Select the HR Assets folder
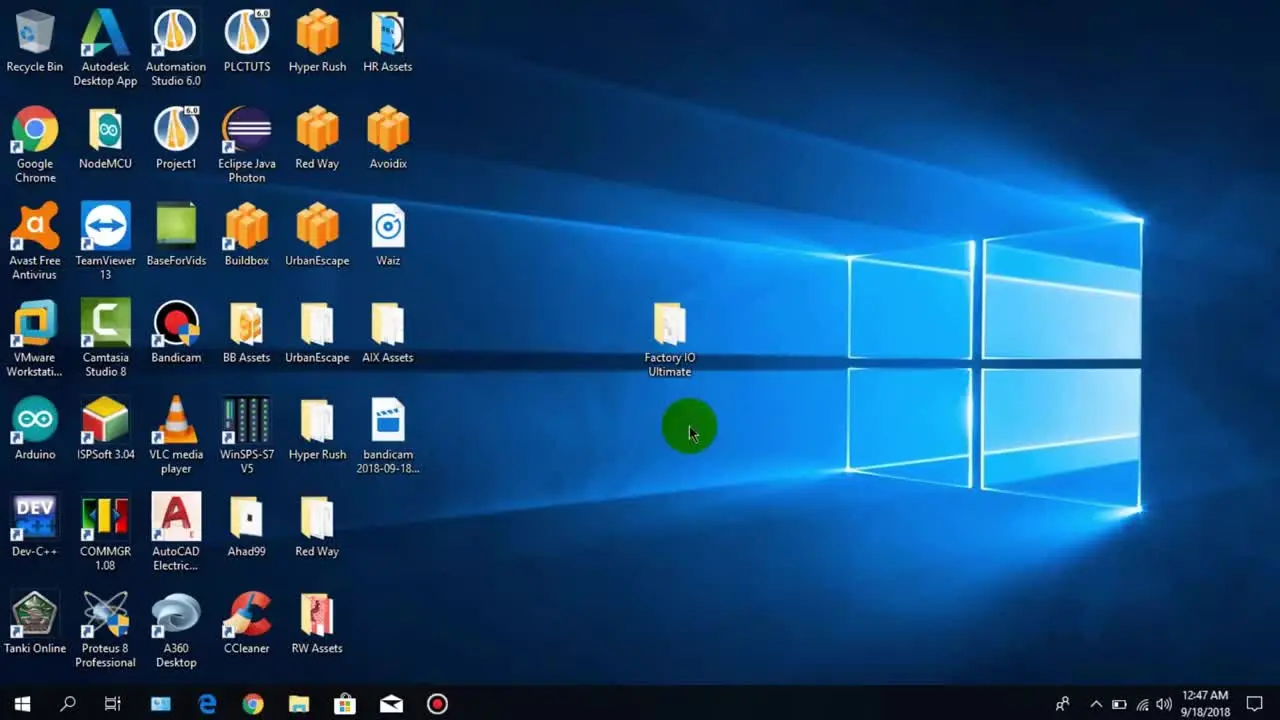 pyautogui.click(x=388, y=42)
